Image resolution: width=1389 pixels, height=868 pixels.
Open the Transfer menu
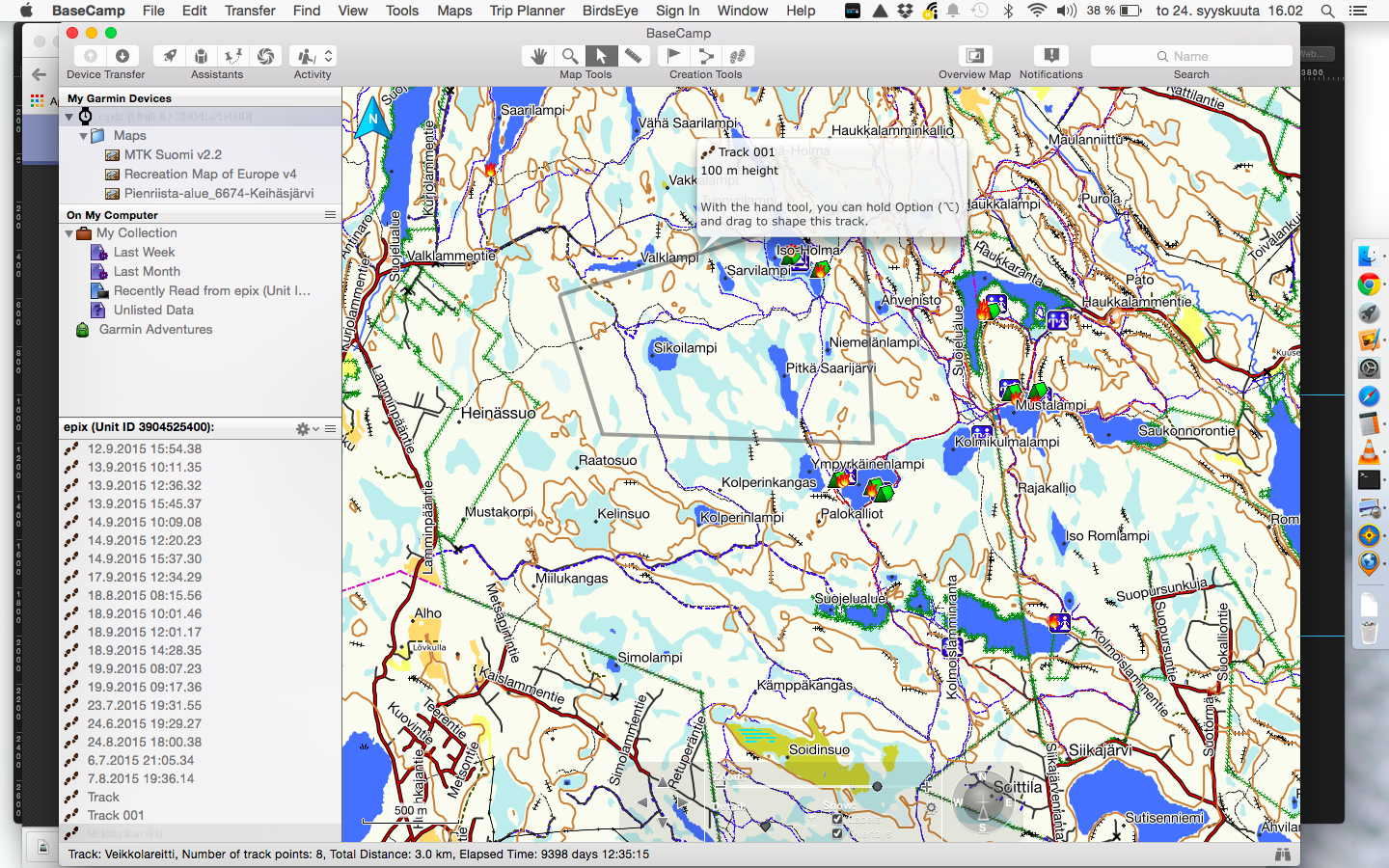[250, 11]
